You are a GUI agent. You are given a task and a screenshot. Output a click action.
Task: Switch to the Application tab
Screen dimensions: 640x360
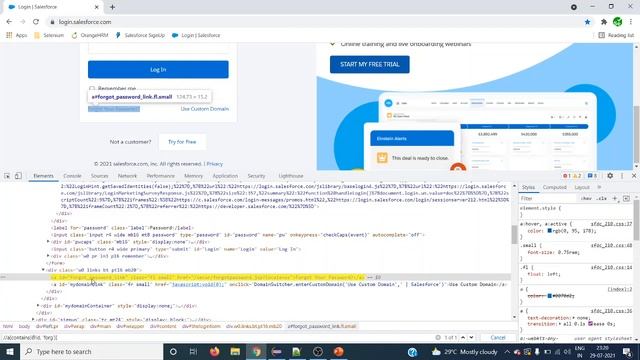pos(225,176)
